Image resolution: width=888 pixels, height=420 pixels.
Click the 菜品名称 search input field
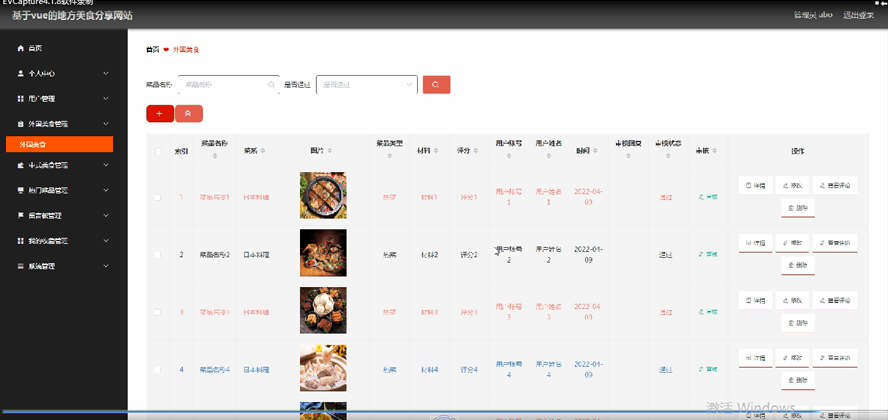[x=229, y=84]
